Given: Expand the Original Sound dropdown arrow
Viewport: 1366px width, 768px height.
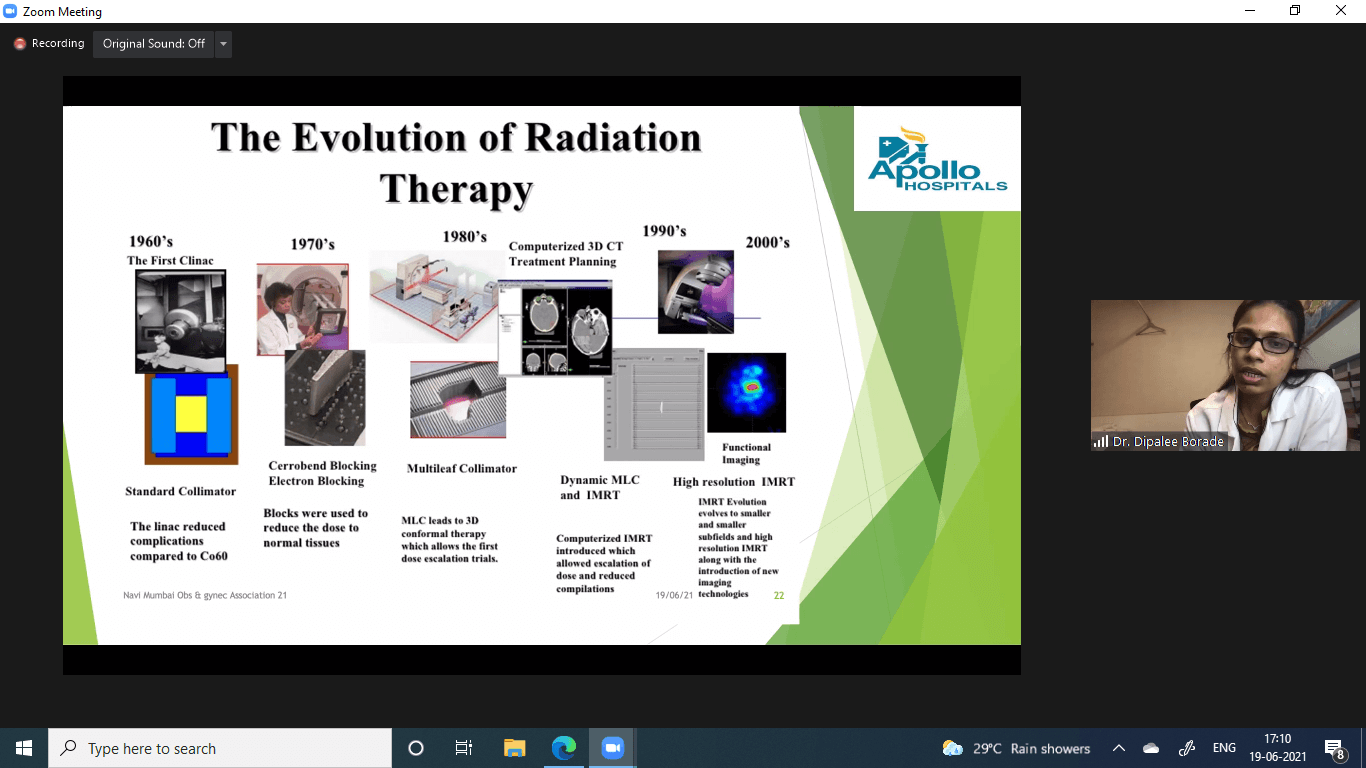Looking at the screenshot, I should 223,44.
